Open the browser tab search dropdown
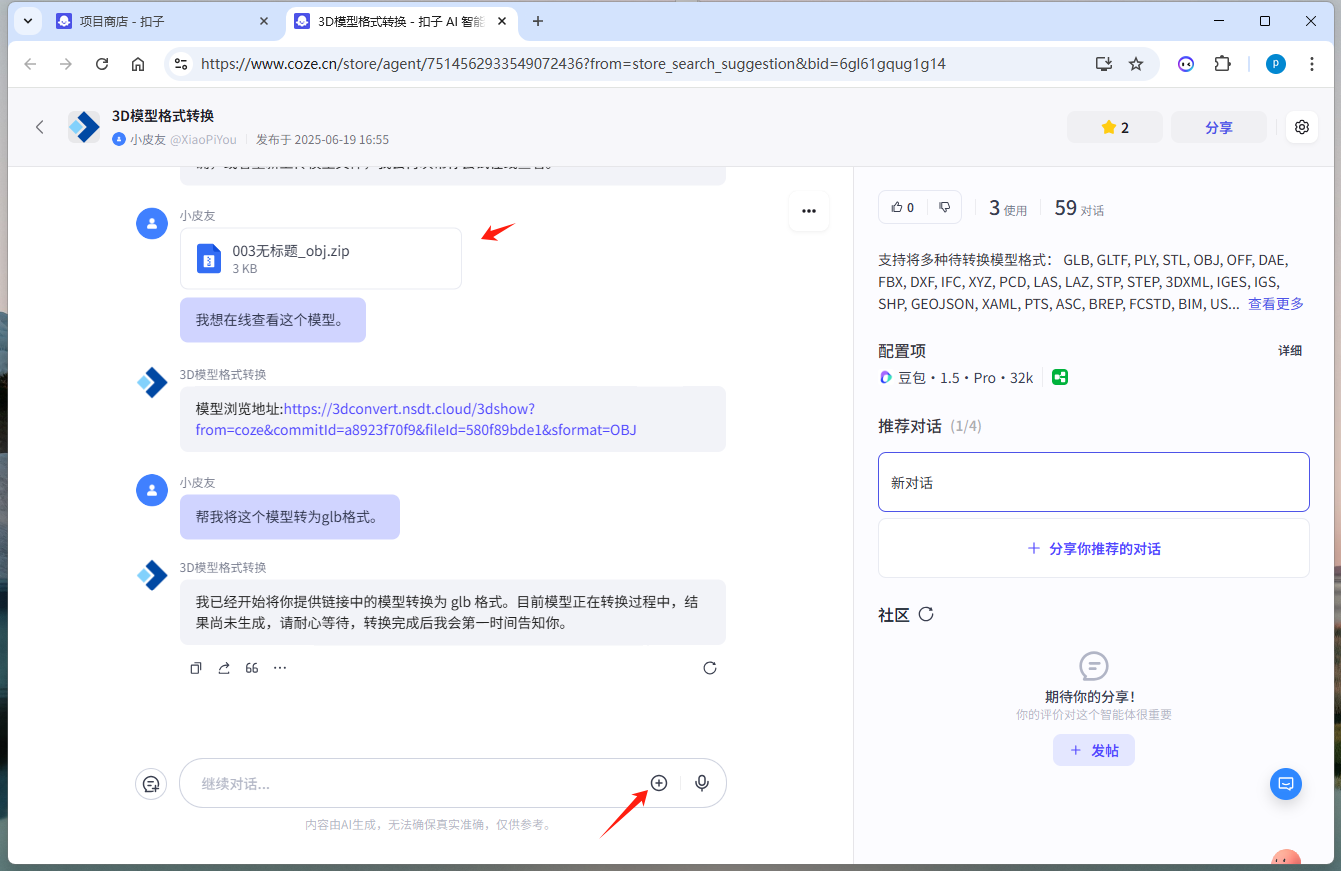 point(27,21)
